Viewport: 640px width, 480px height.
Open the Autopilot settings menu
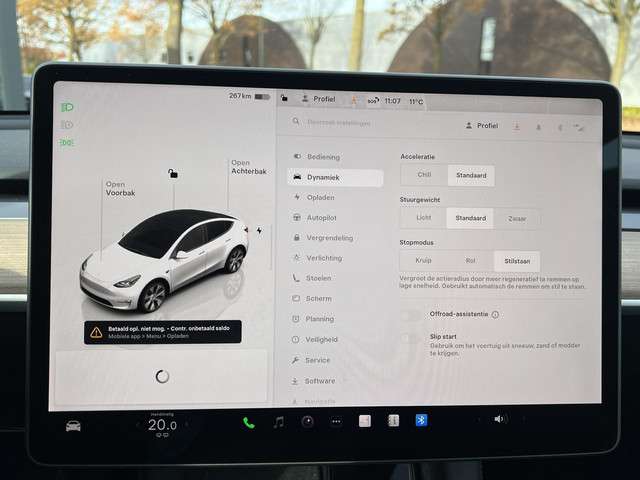[x=321, y=217]
